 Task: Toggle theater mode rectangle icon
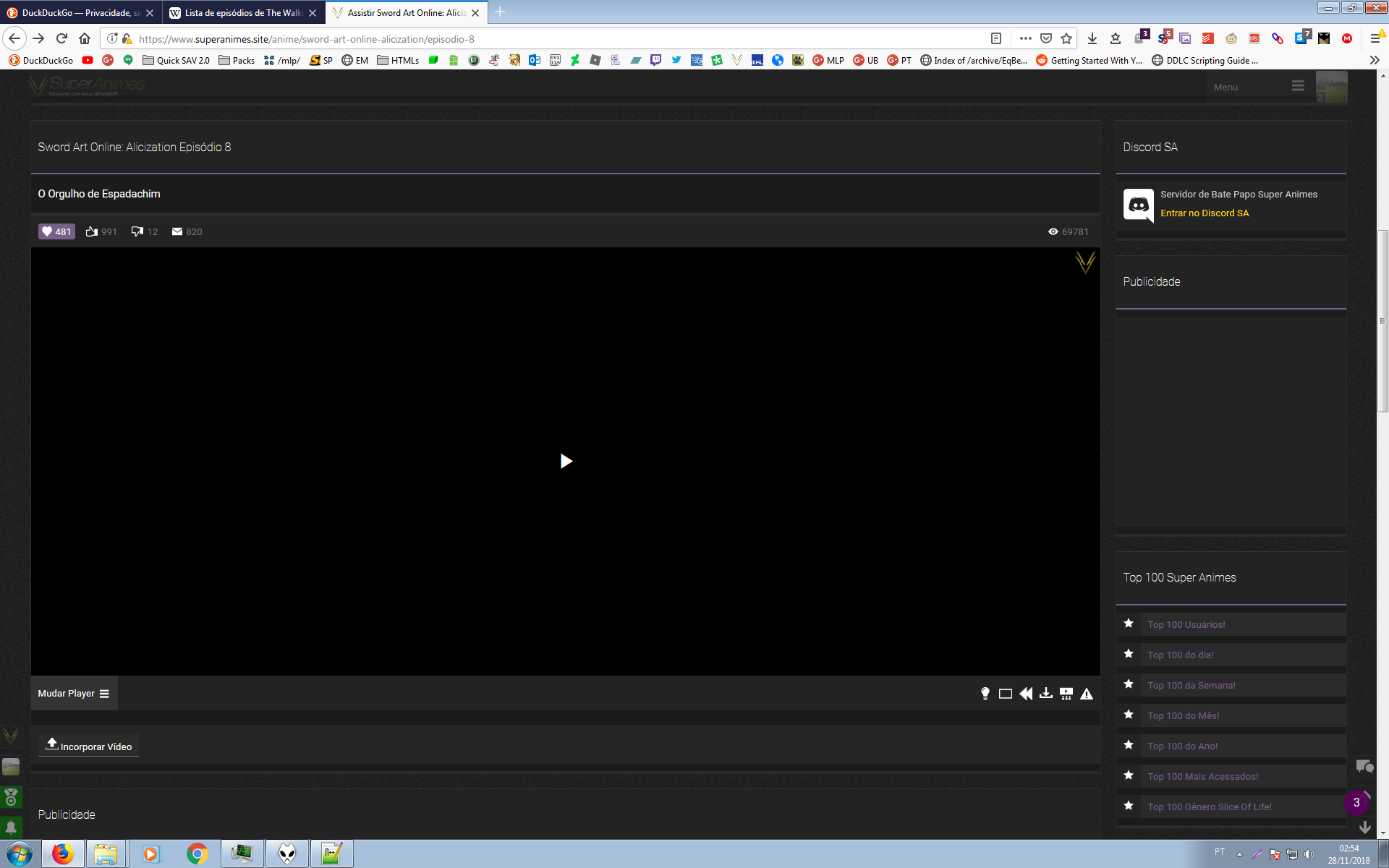click(x=1005, y=694)
